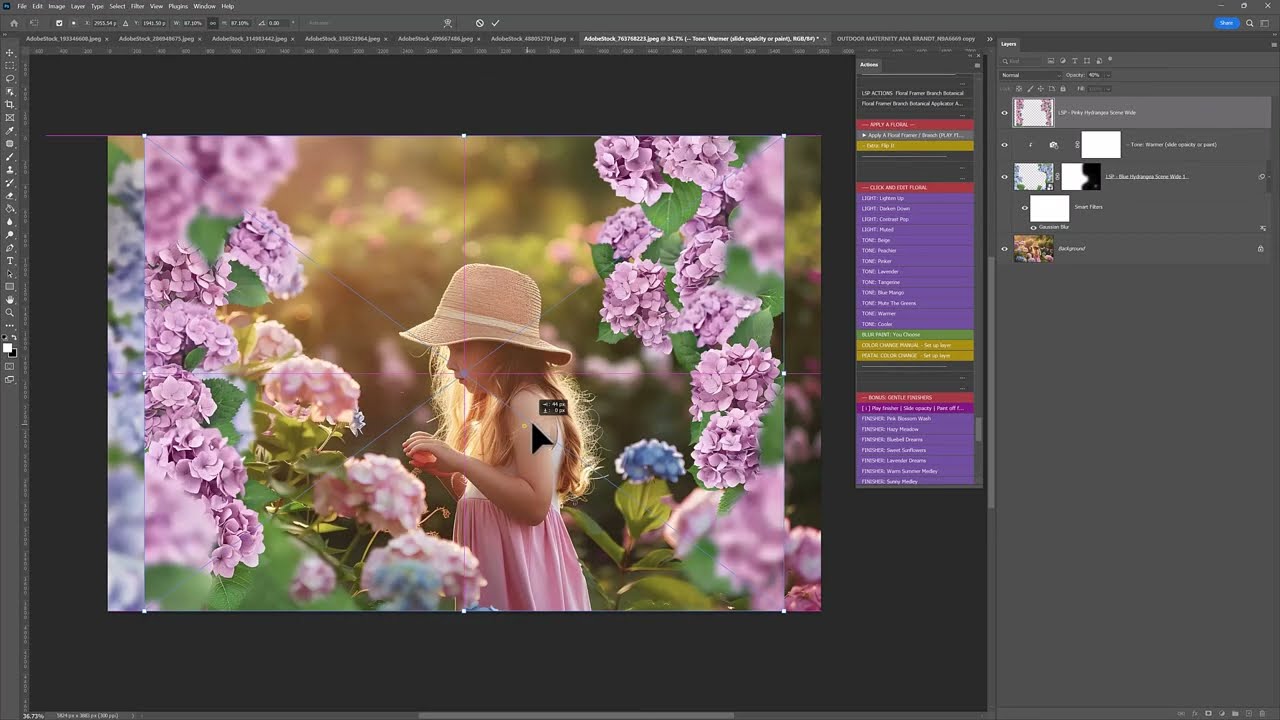Select the Brush tool
Image resolution: width=1280 pixels, height=720 pixels.
10,157
